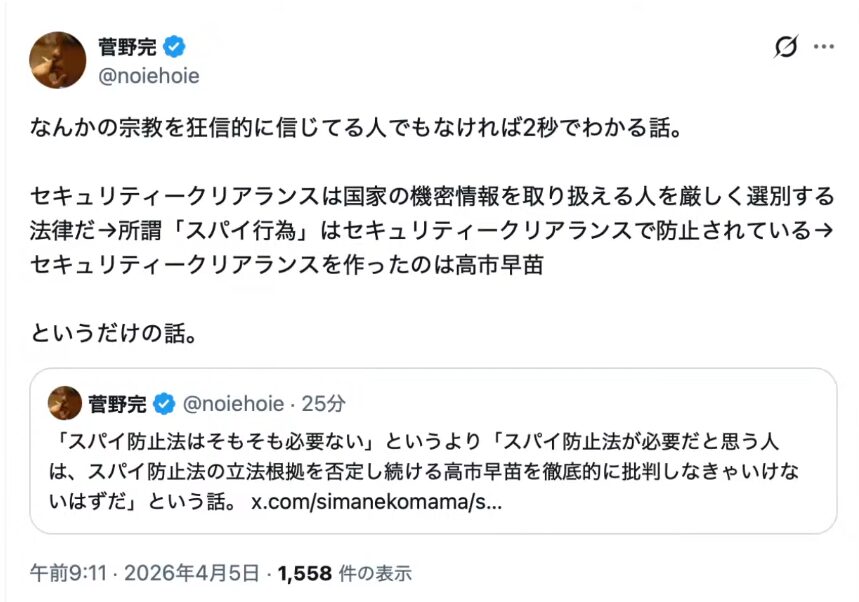The height and width of the screenshot is (602, 859).
Task: Click the @noiehoie handle in quoted post
Action: click(231, 404)
